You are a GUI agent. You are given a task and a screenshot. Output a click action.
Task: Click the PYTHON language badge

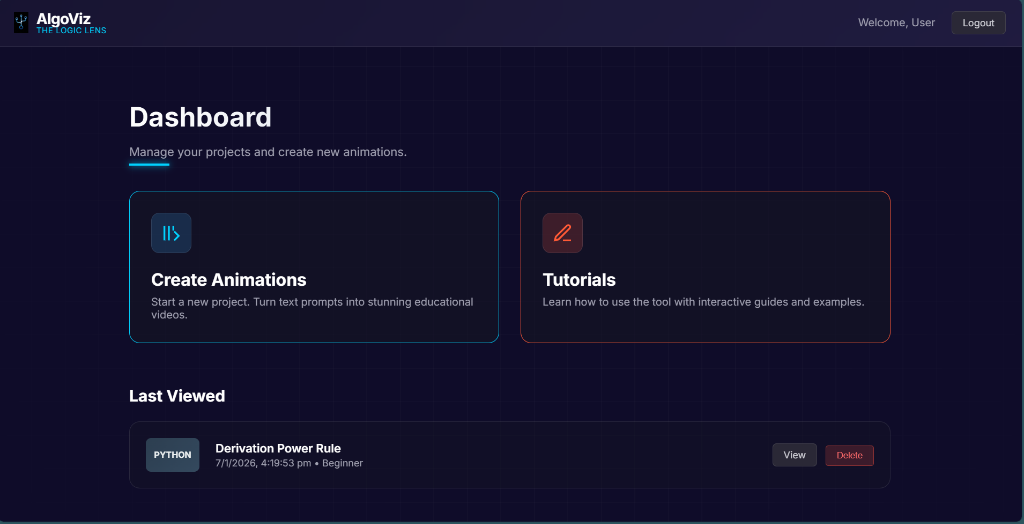click(173, 455)
